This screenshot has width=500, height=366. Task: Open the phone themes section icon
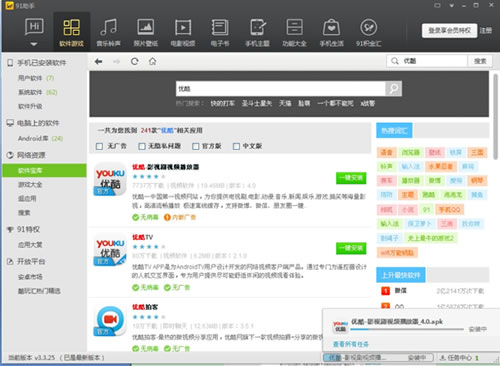(x=257, y=27)
